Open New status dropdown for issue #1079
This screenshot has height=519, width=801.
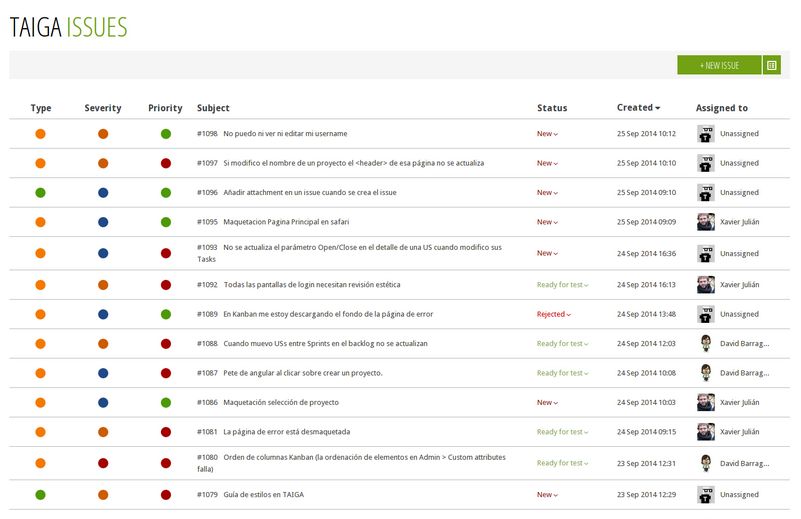[x=547, y=495]
